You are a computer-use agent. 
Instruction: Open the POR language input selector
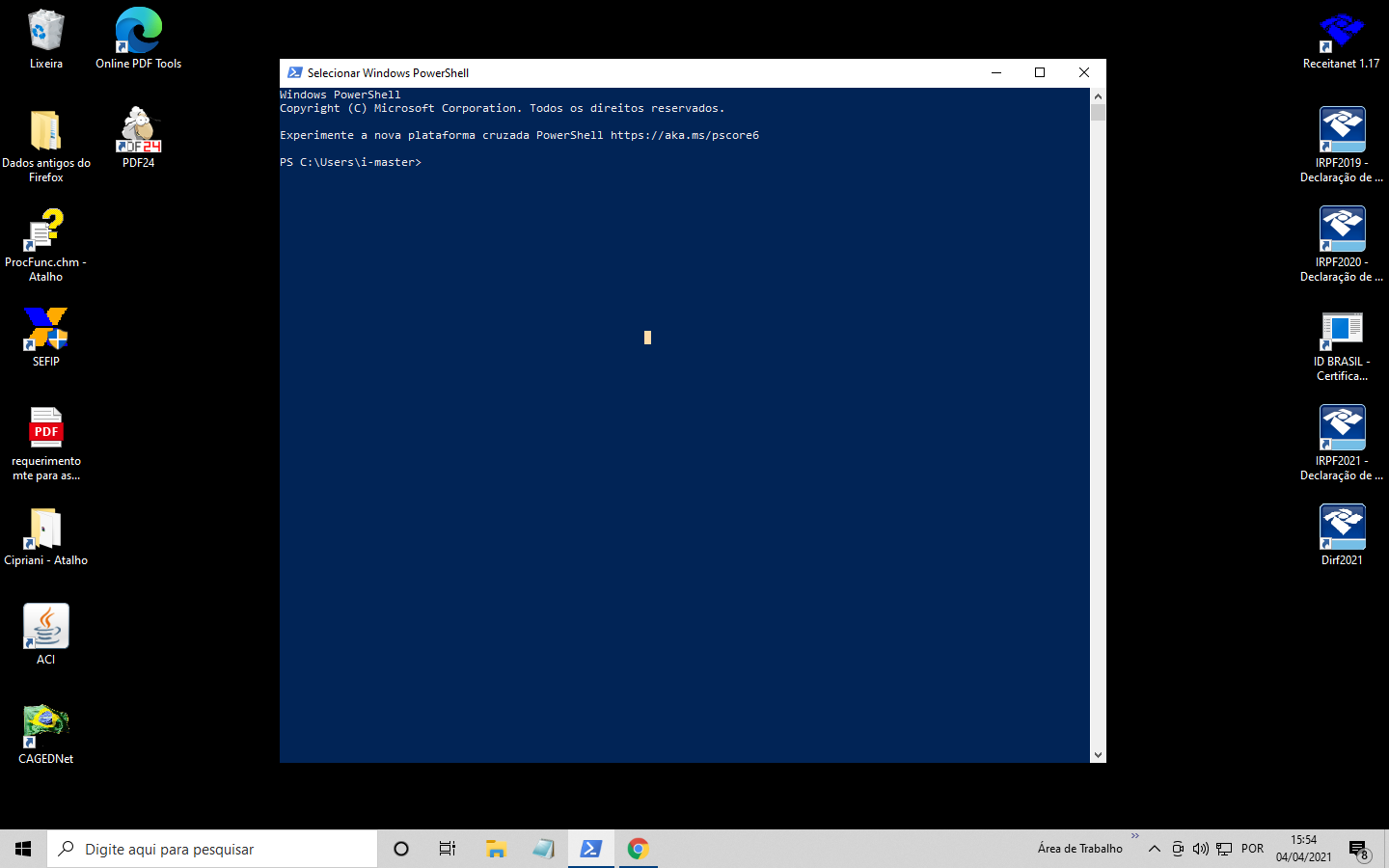click(x=1252, y=849)
